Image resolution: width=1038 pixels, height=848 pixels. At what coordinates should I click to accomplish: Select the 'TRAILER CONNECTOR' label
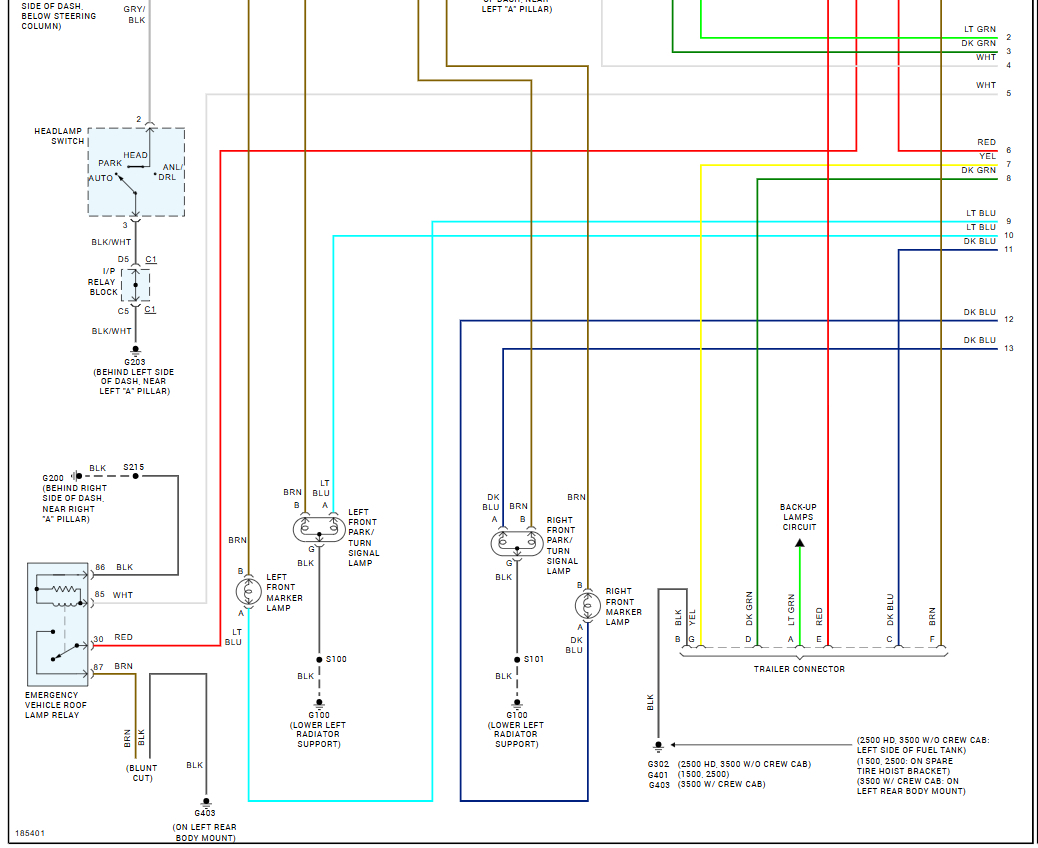[x=799, y=669]
